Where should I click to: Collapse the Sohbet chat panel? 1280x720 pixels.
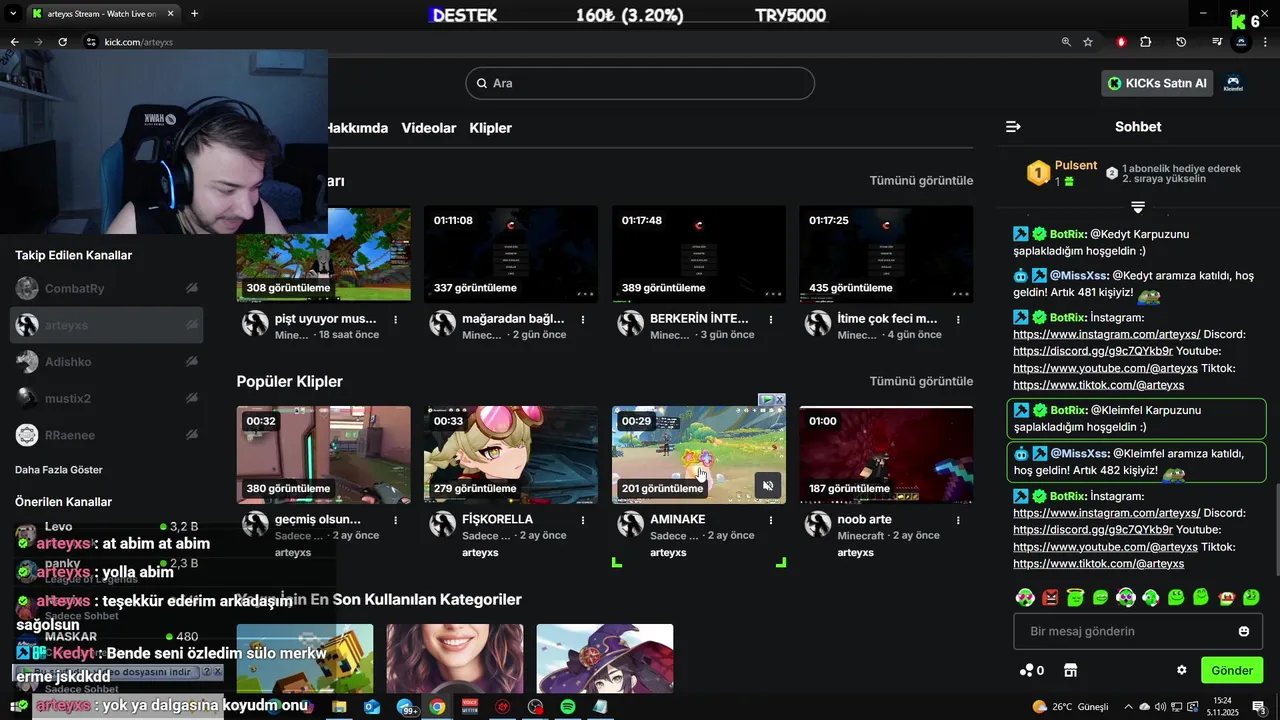pyautogui.click(x=1013, y=126)
